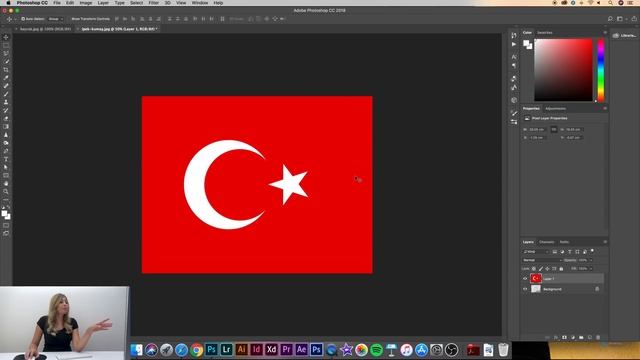Open Fill value dropdown arrow

click(591, 269)
